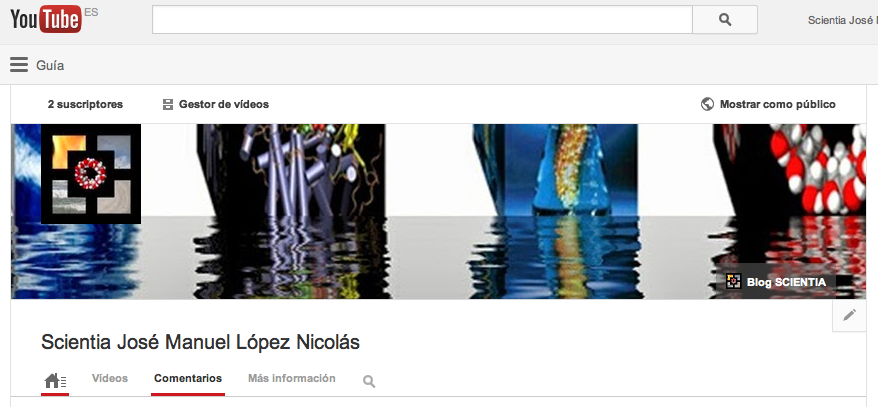Image resolution: width=878 pixels, height=407 pixels.
Task: Select the Comentarios tab
Action: 188,379
